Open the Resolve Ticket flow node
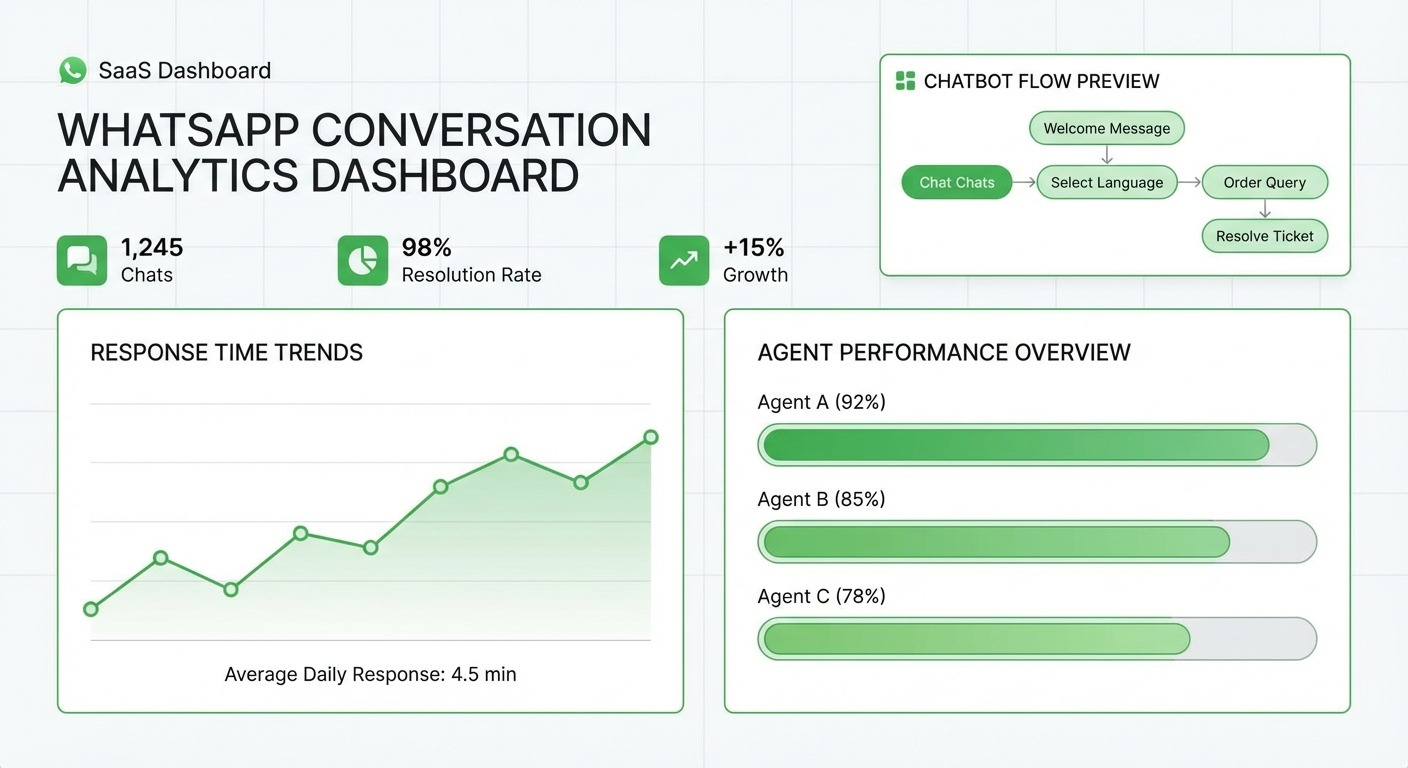Screen dimensions: 1408x768 [x=1264, y=236]
